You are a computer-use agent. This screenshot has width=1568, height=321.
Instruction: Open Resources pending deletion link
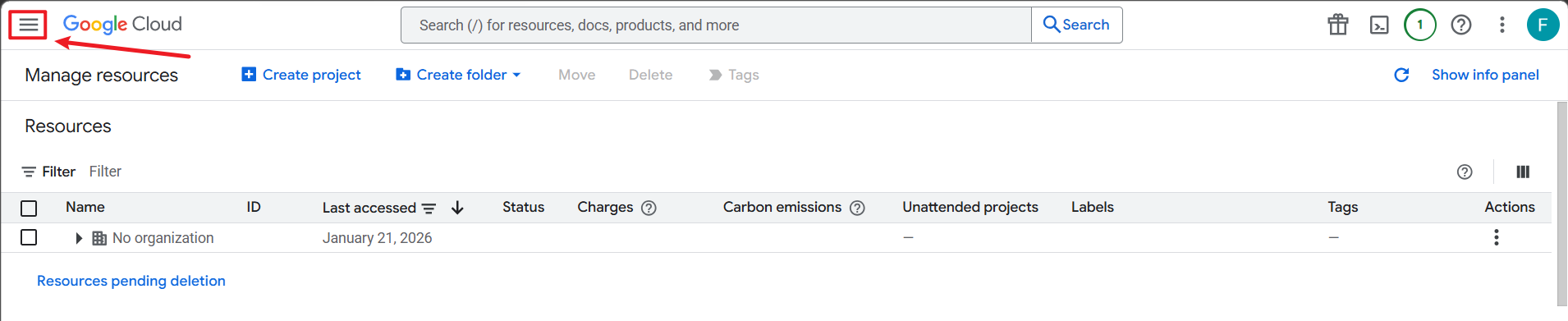[131, 281]
